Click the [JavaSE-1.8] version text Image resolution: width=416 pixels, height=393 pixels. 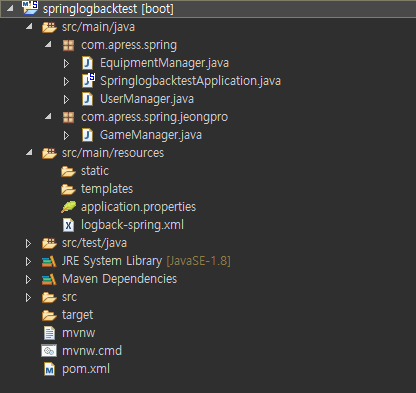[198, 261]
